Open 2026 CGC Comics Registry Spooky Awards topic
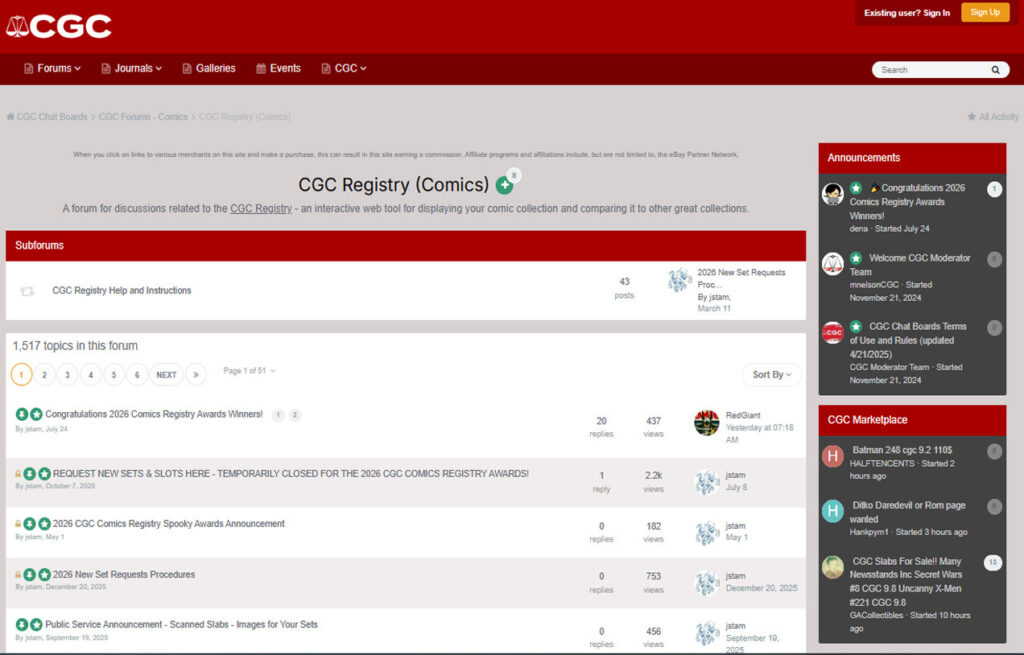The image size is (1024, 655). tap(168, 524)
